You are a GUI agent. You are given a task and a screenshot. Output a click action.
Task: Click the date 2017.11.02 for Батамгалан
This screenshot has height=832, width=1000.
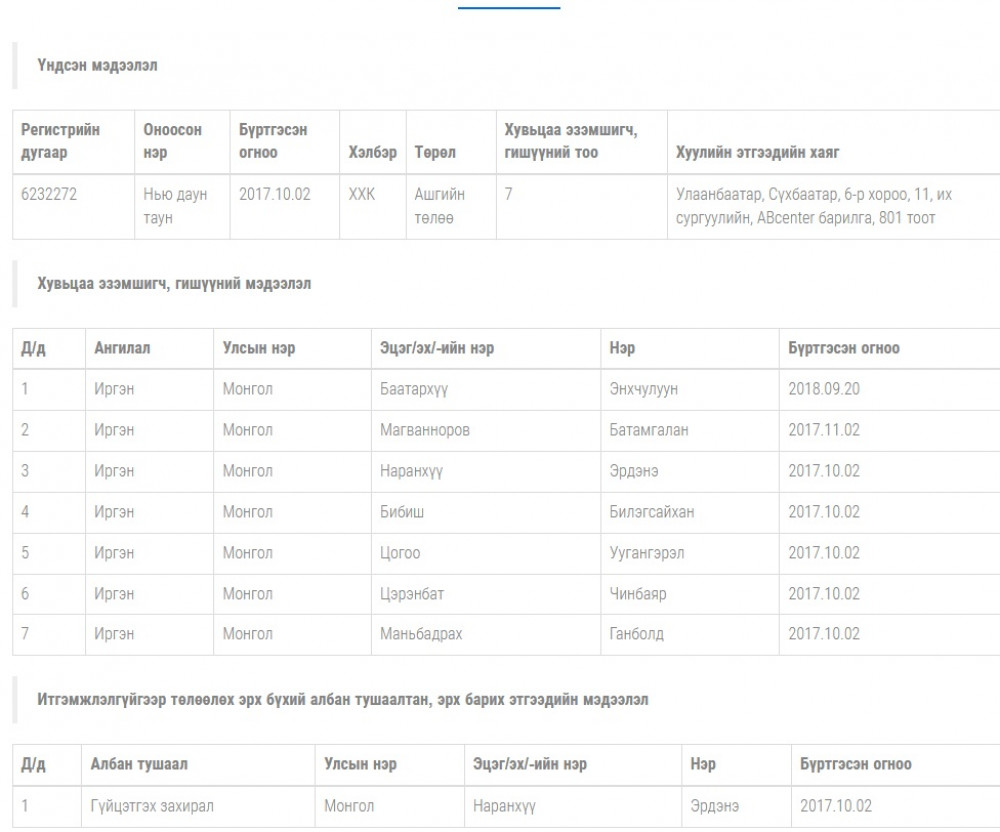pyautogui.click(x=823, y=430)
